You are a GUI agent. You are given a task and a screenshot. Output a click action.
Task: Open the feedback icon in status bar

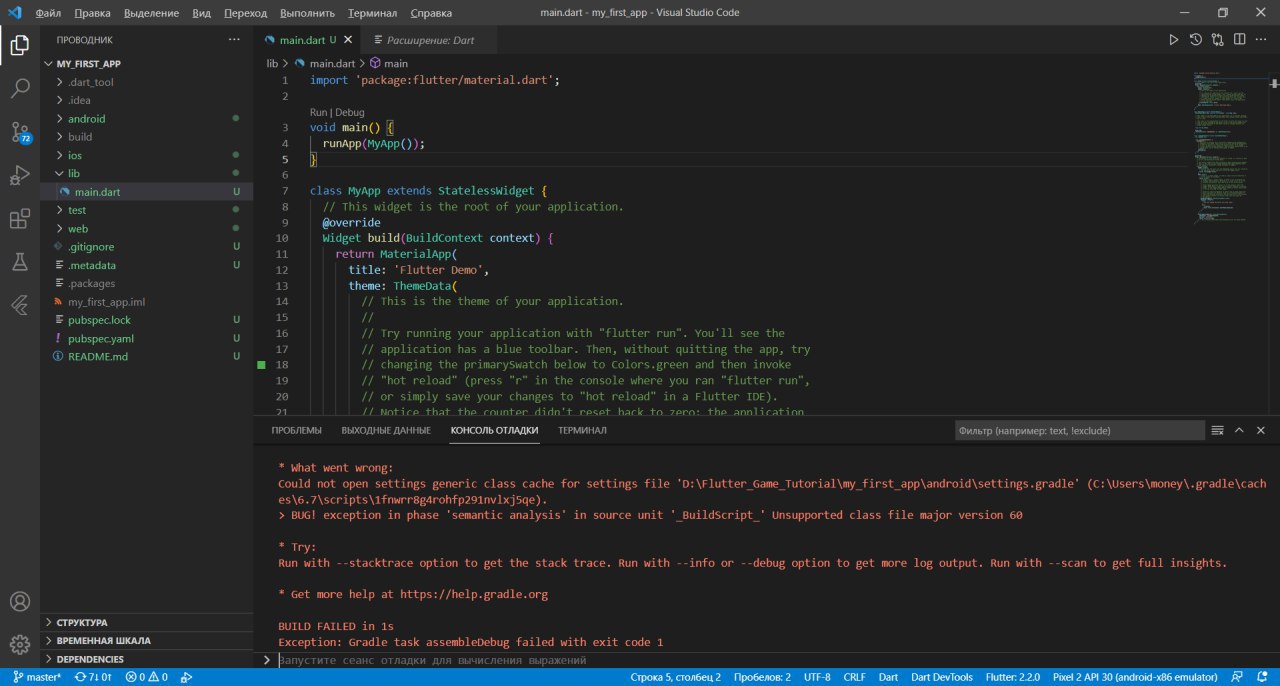click(1237, 677)
